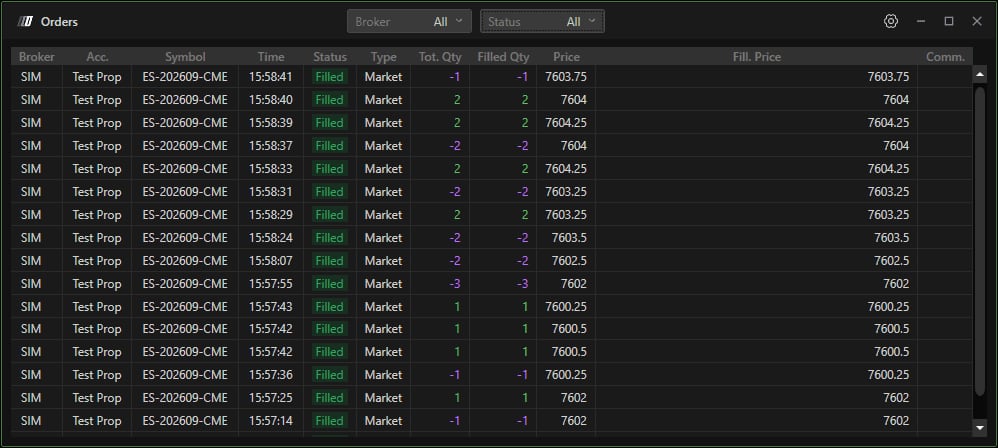Select the order at 15:58:07
Viewport: 998px width, 448px height.
click(491, 260)
